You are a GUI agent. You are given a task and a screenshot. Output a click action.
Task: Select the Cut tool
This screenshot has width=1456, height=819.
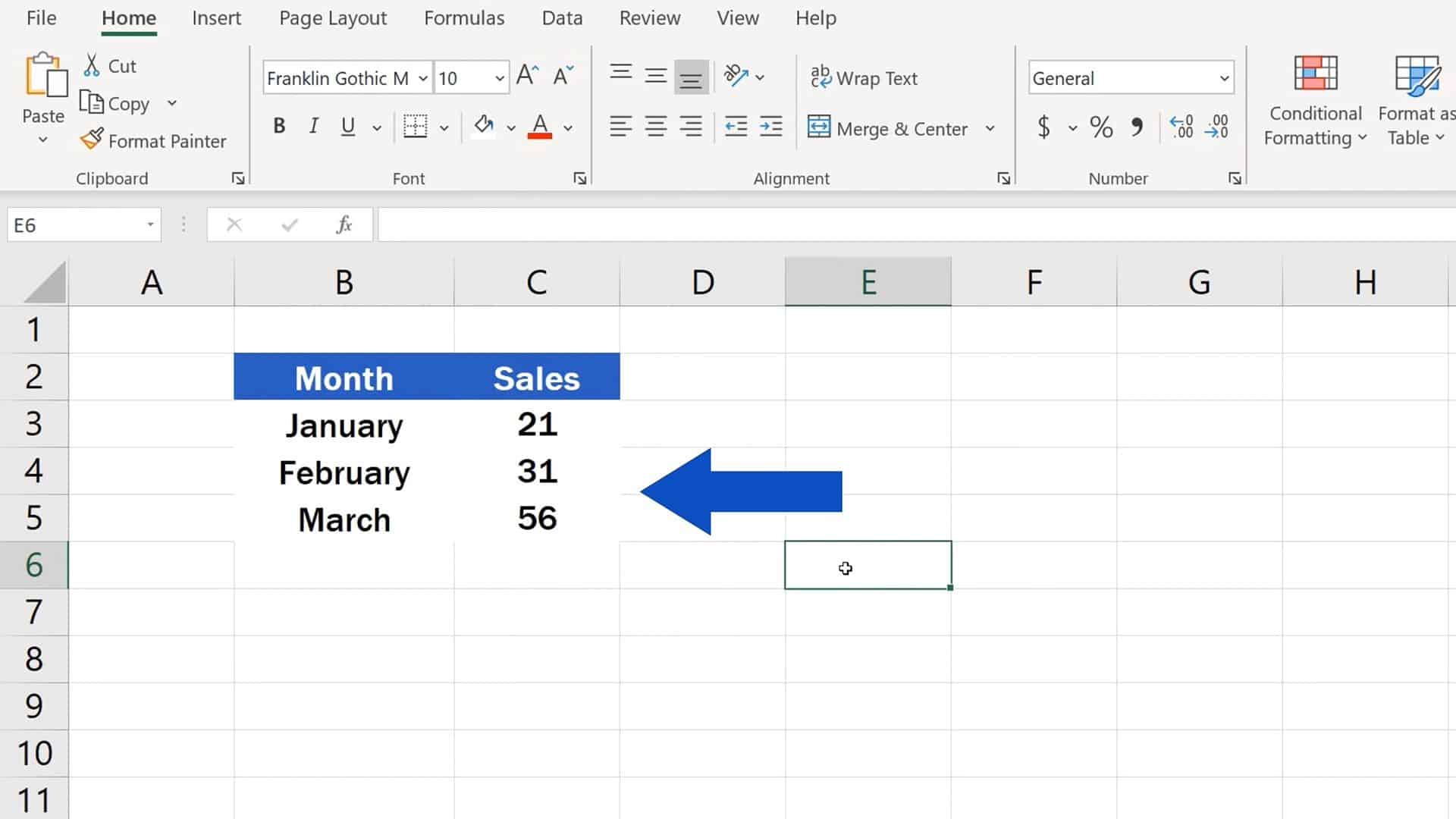(108, 65)
